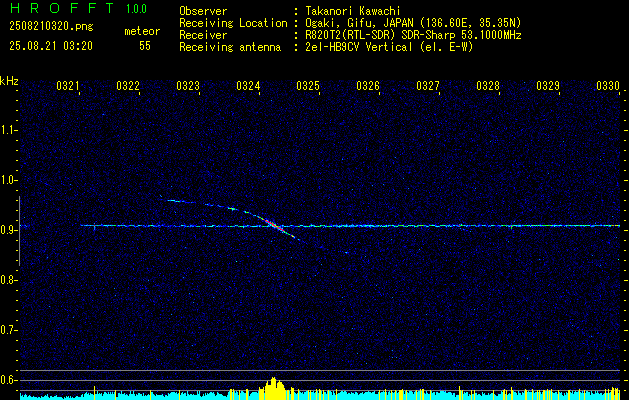
Task: Click the 1.0 kHz axis label
Action: [x=8, y=180]
